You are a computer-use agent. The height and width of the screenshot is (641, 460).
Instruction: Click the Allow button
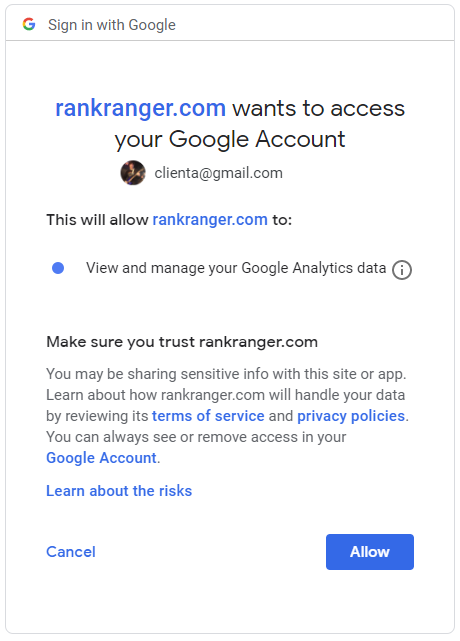(x=370, y=551)
